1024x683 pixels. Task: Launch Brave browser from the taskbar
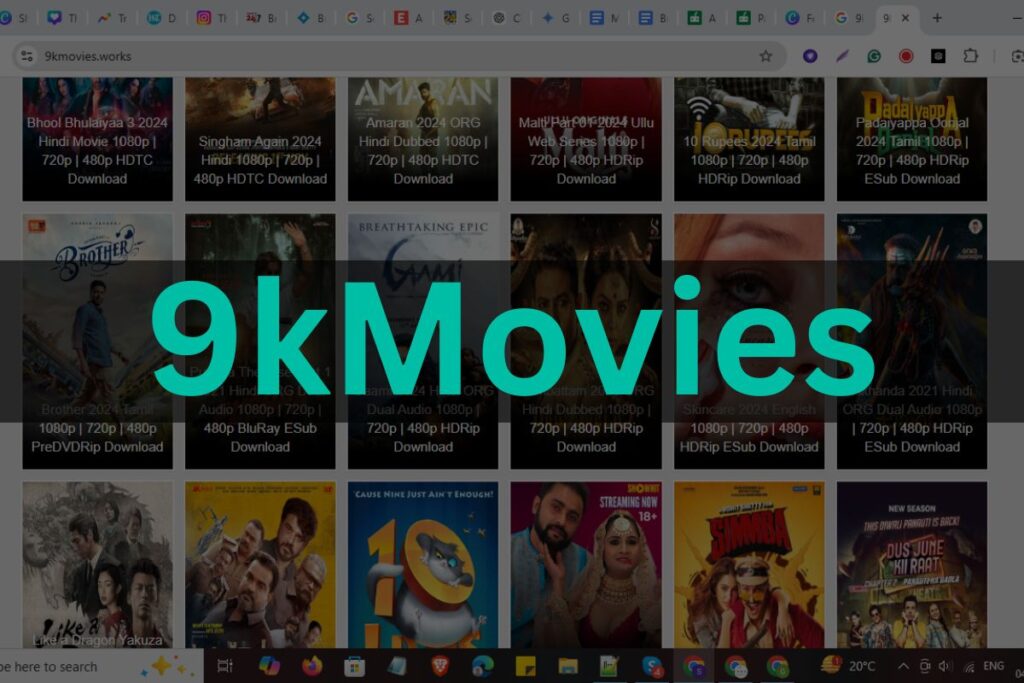tap(440, 666)
